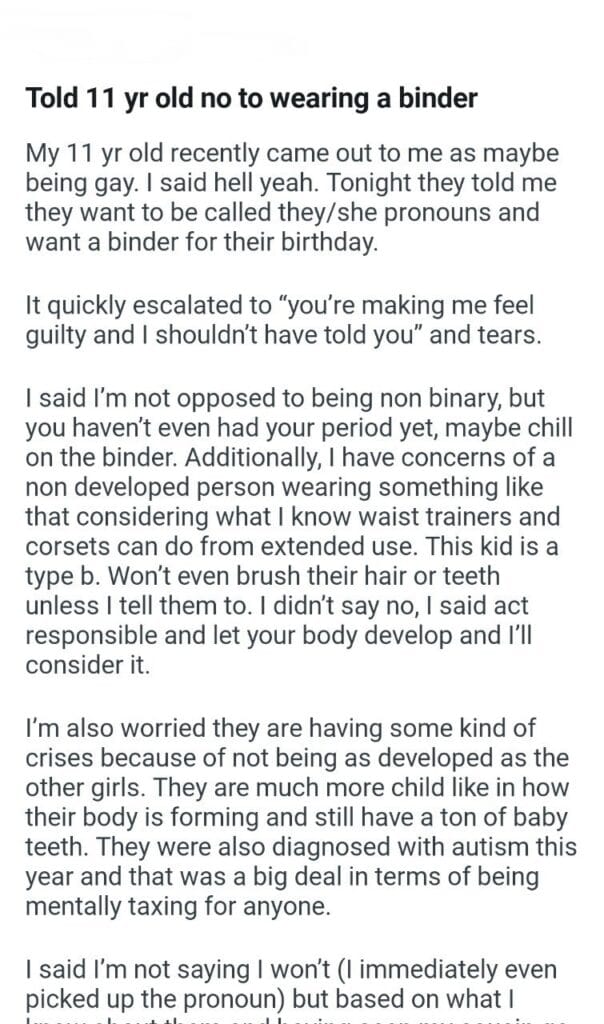Click the line "want a binder for their birthday"
This screenshot has height=1024, width=604.
point(202,242)
